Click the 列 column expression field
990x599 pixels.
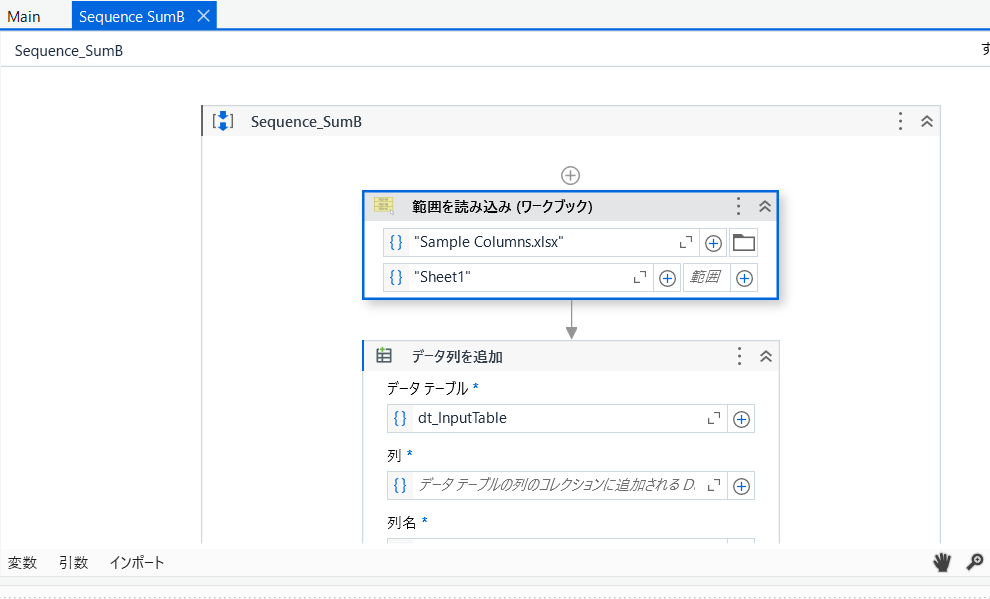(x=557, y=485)
